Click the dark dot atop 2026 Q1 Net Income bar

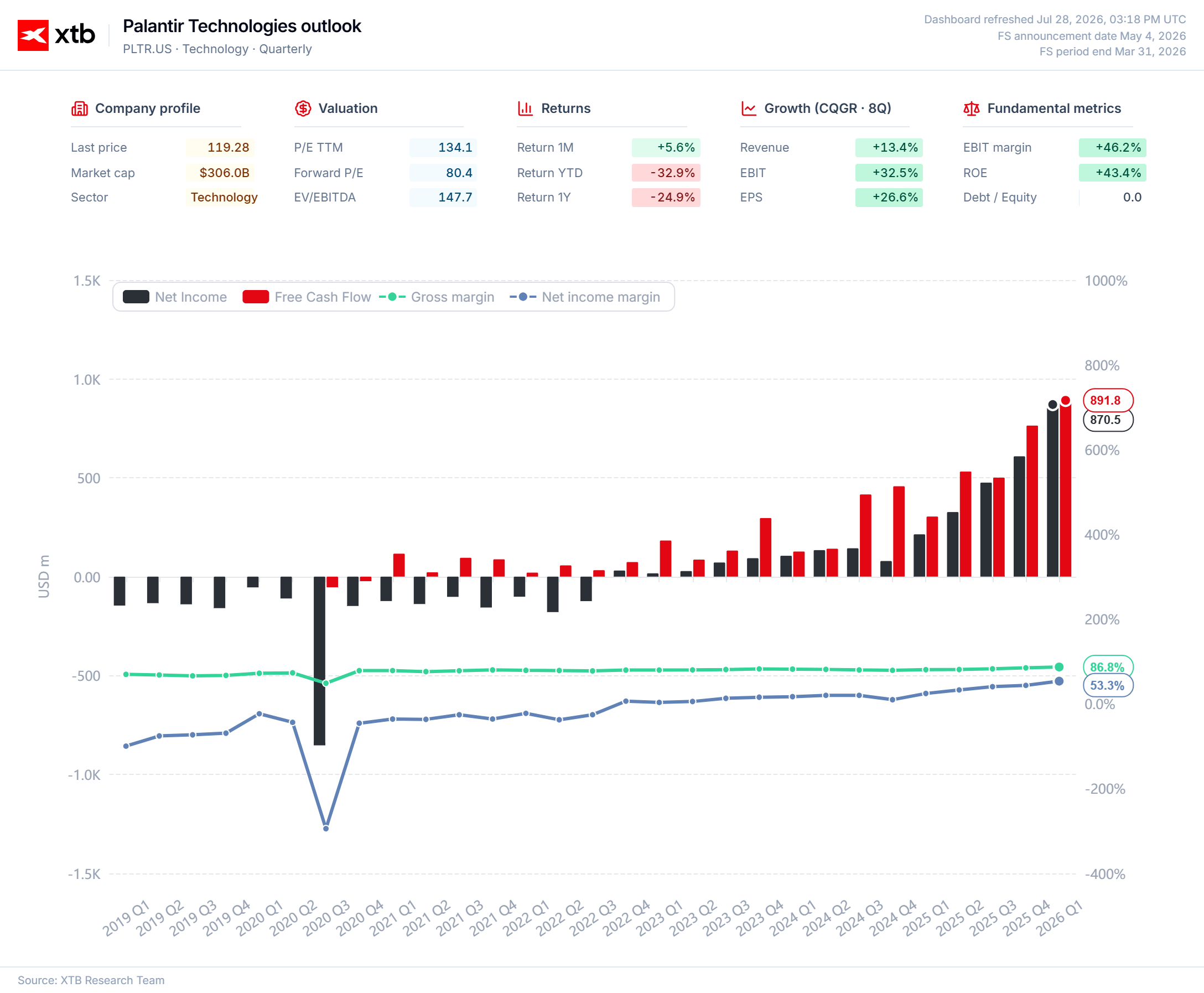point(1052,405)
